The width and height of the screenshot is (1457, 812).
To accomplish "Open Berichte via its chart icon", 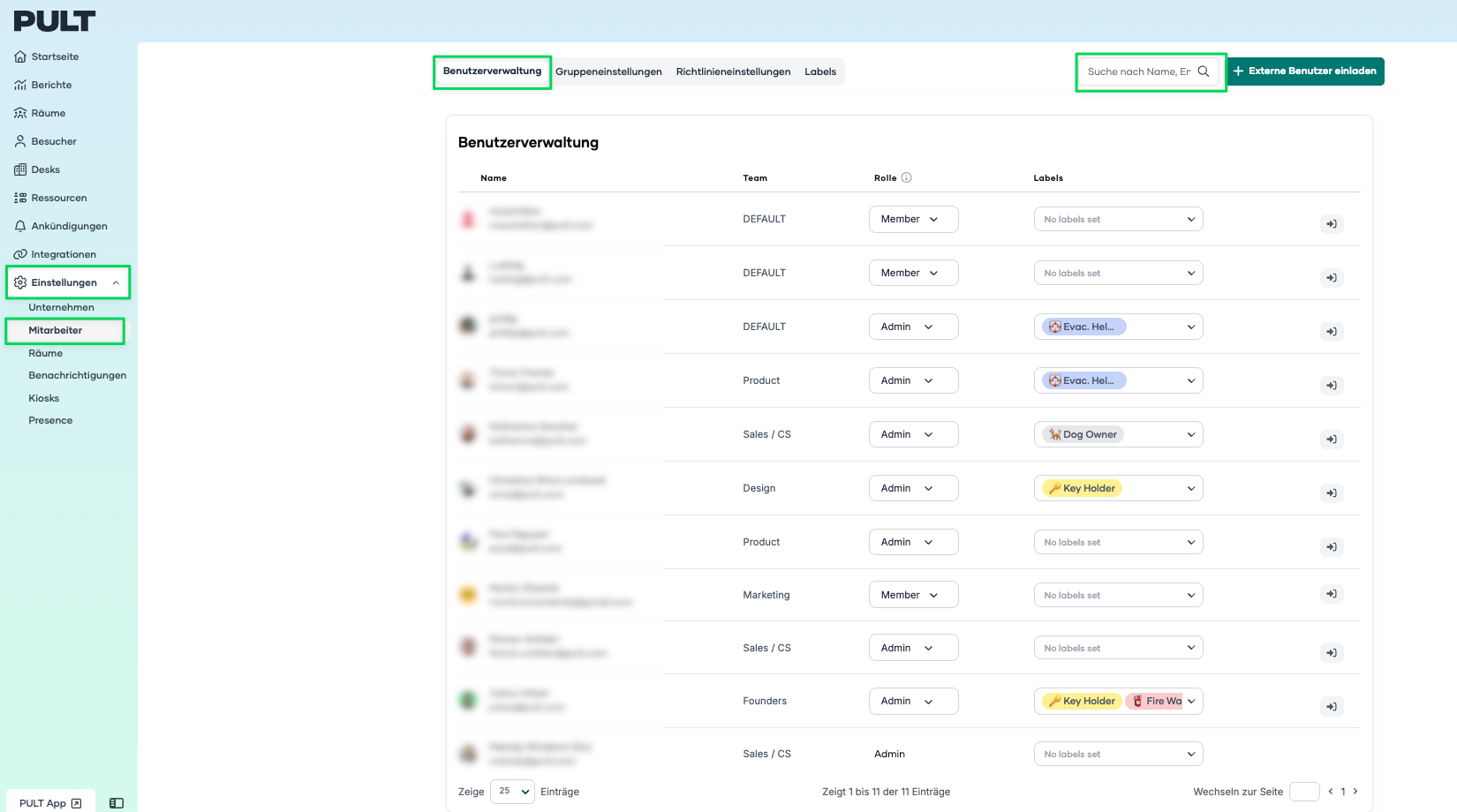I will pos(20,85).
